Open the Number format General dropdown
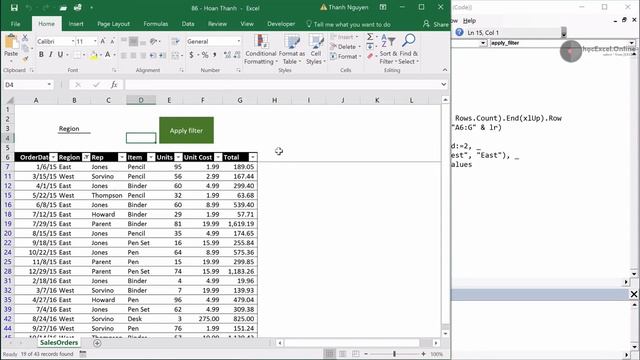This screenshot has height=360, width=640. click(x=239, y=41)
